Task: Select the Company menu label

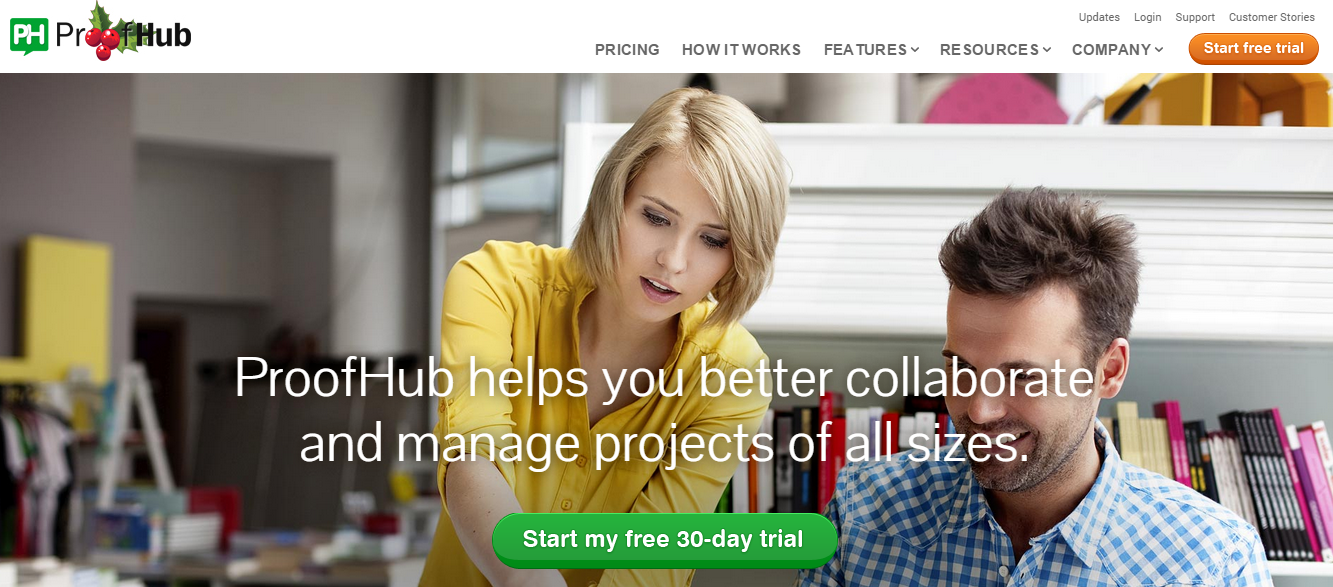Action: [x=1111, y=50]
